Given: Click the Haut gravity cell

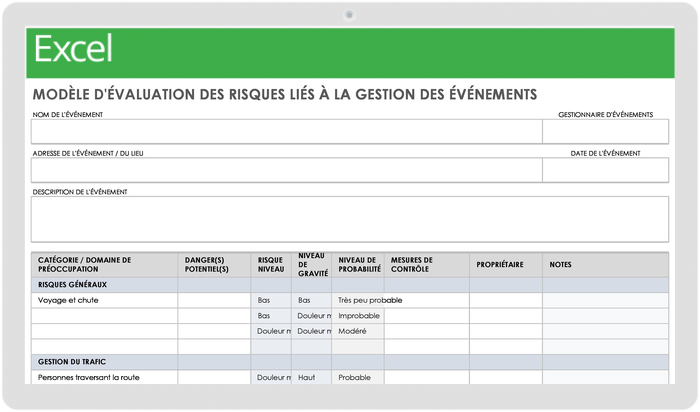Looking at the screenshot, I should pyautogui.click(x=312, y=377).
